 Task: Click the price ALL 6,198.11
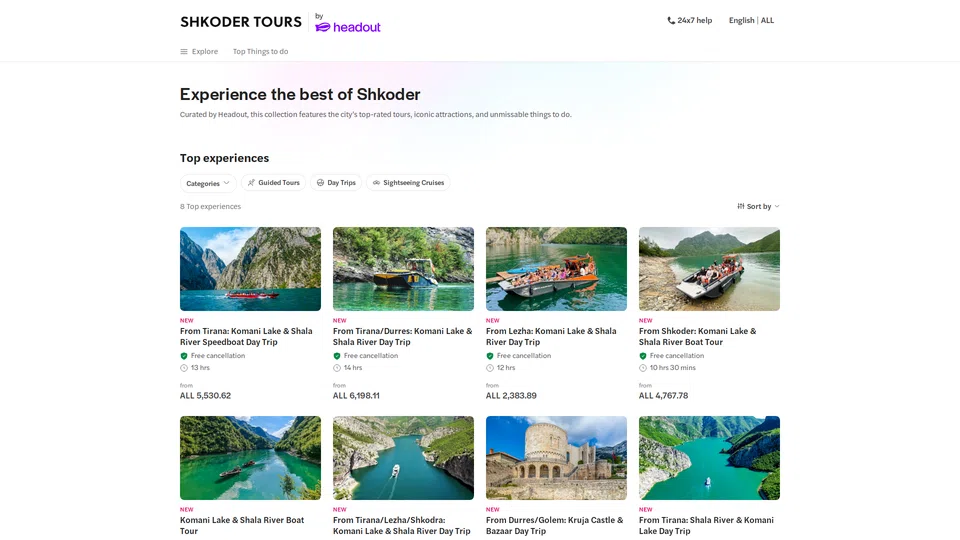click(356, 396)
